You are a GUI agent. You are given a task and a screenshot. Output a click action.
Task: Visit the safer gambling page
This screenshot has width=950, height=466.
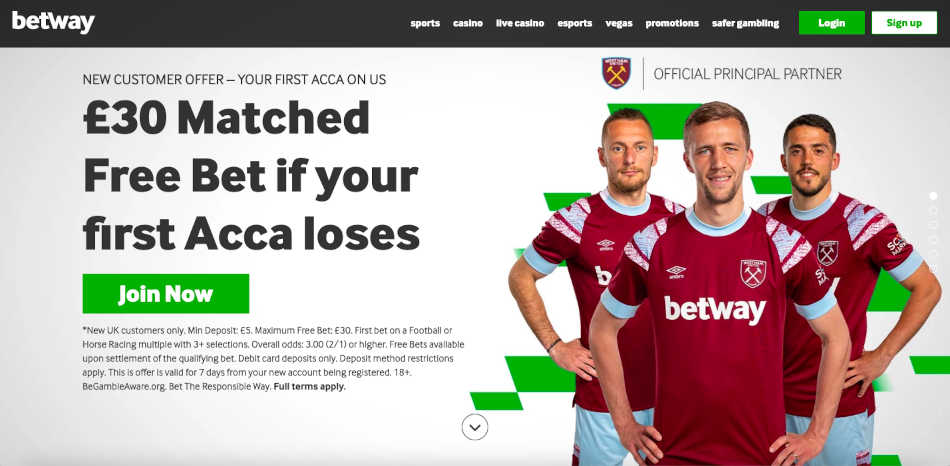pyautogui.click(x=745, y=23)
